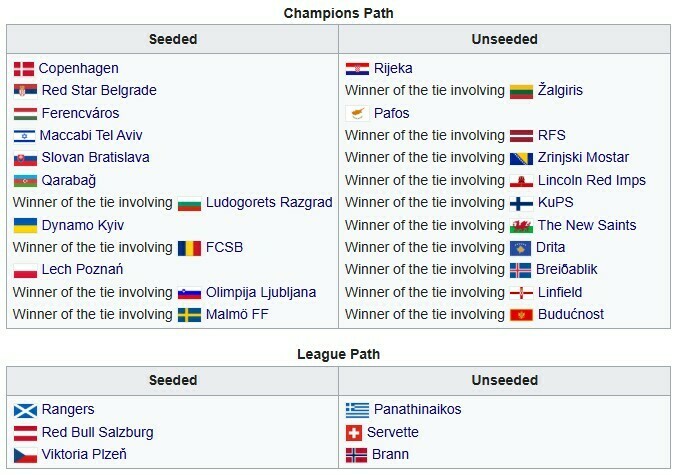The height and width of the screenshot is (475, 676).
Task: Follow the Olimpija Ljubljana link
Action: click(261, 292)
